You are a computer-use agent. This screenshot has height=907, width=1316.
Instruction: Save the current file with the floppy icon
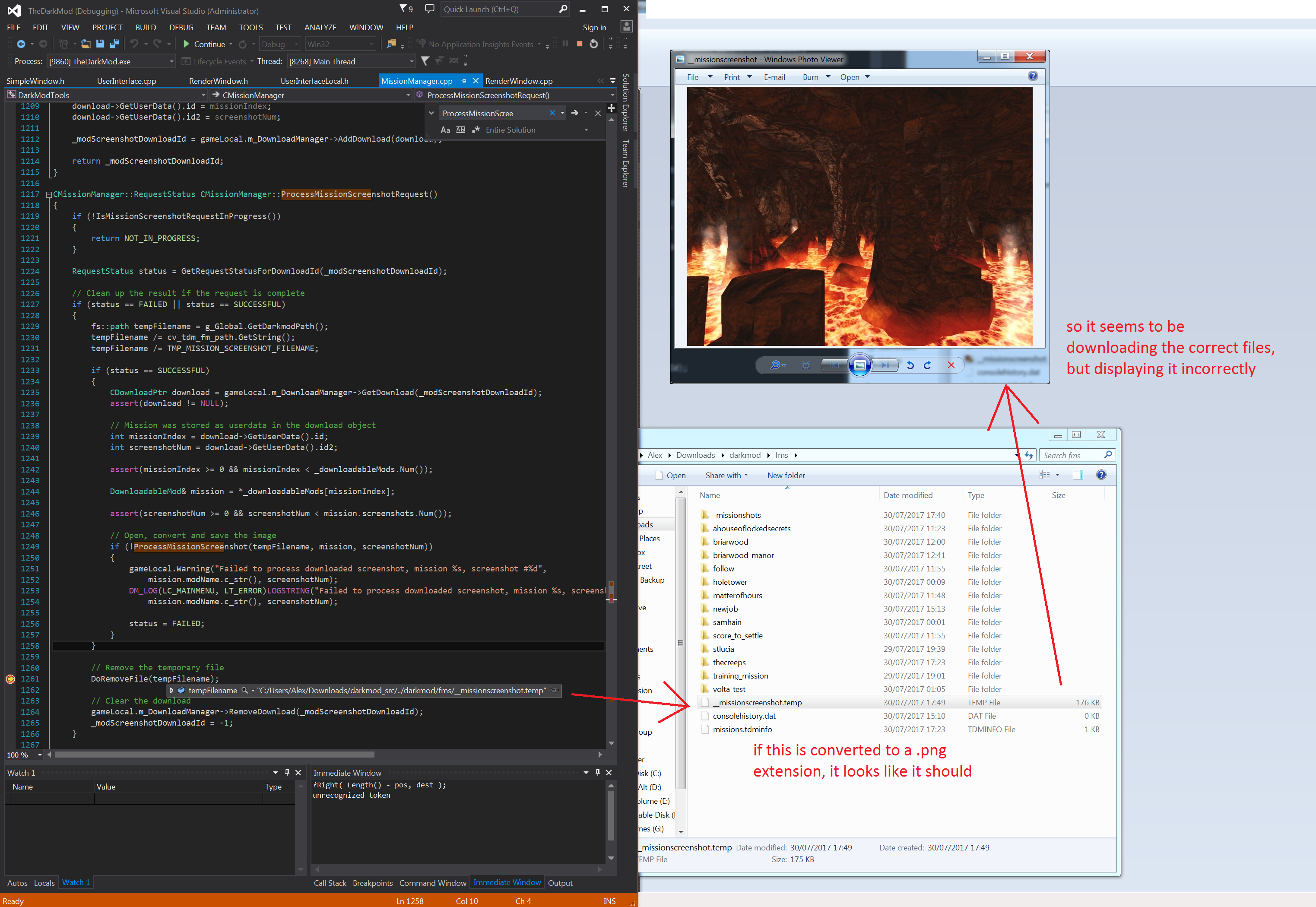pos(100,44)
